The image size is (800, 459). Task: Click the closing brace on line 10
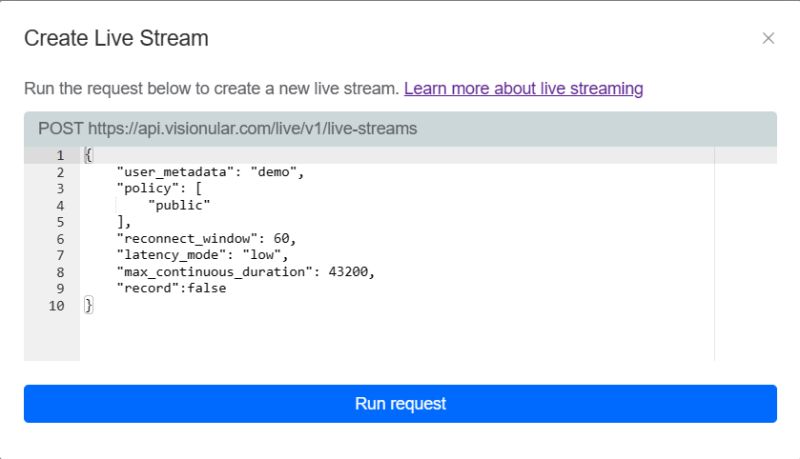click(89, 305)
